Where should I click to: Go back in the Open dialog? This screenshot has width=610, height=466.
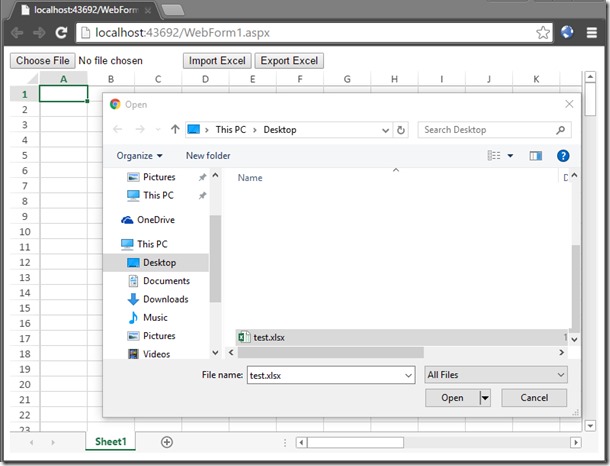(117, 129)
